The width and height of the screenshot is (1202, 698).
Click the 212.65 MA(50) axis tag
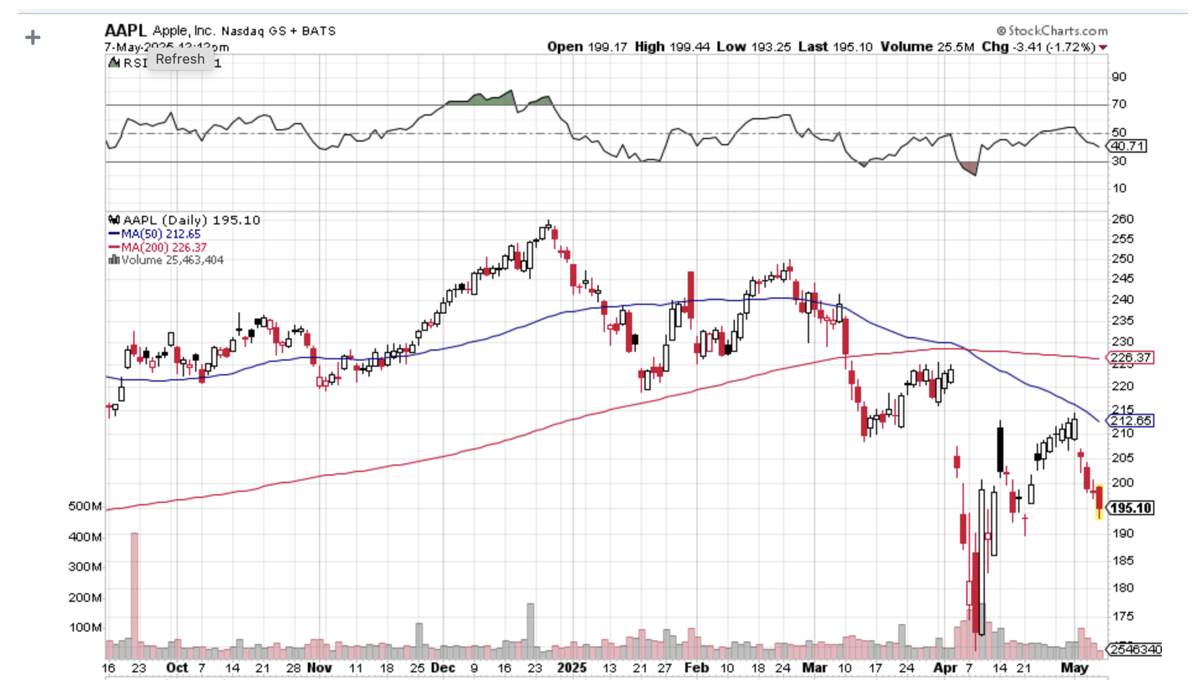coord(1130,421)
